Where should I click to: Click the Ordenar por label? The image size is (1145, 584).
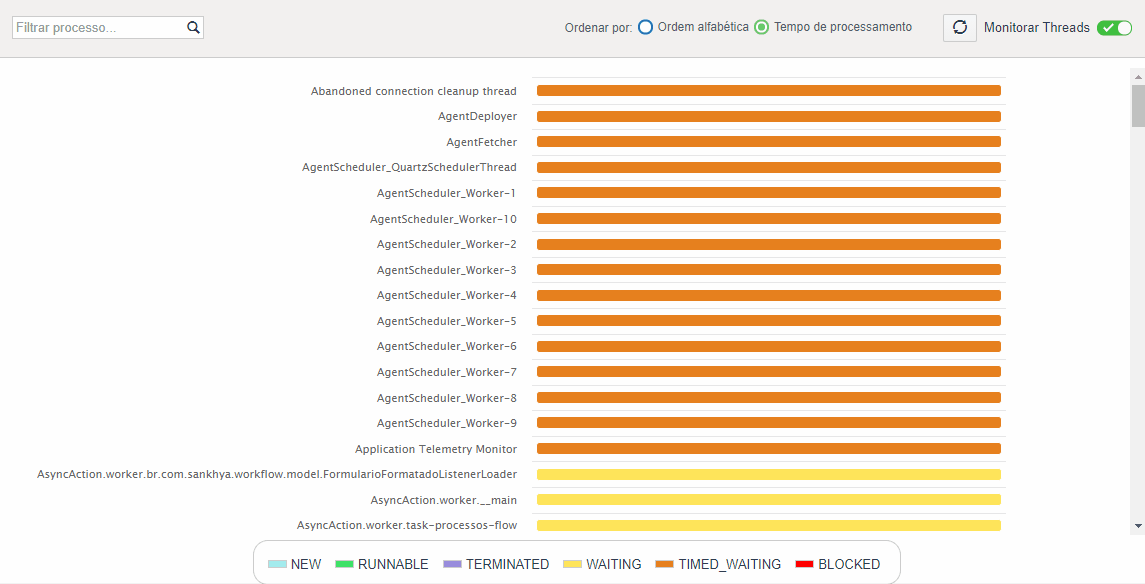[x=598, y=28]
